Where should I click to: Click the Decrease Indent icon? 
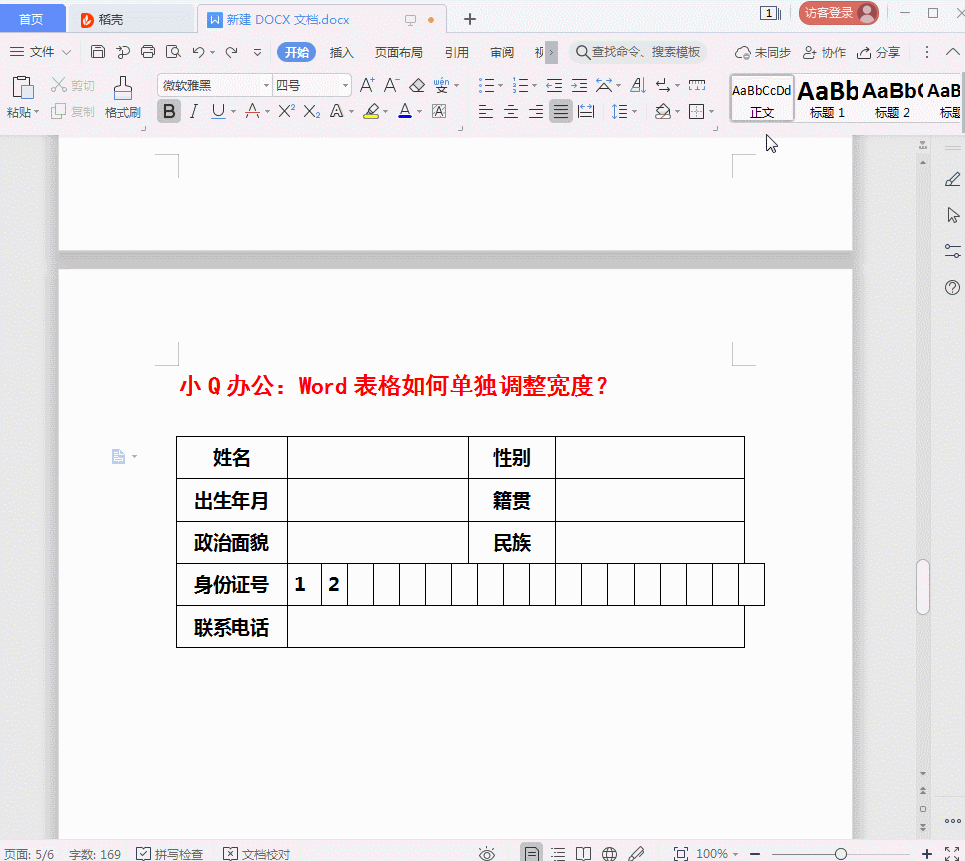[x=554, y=85]
